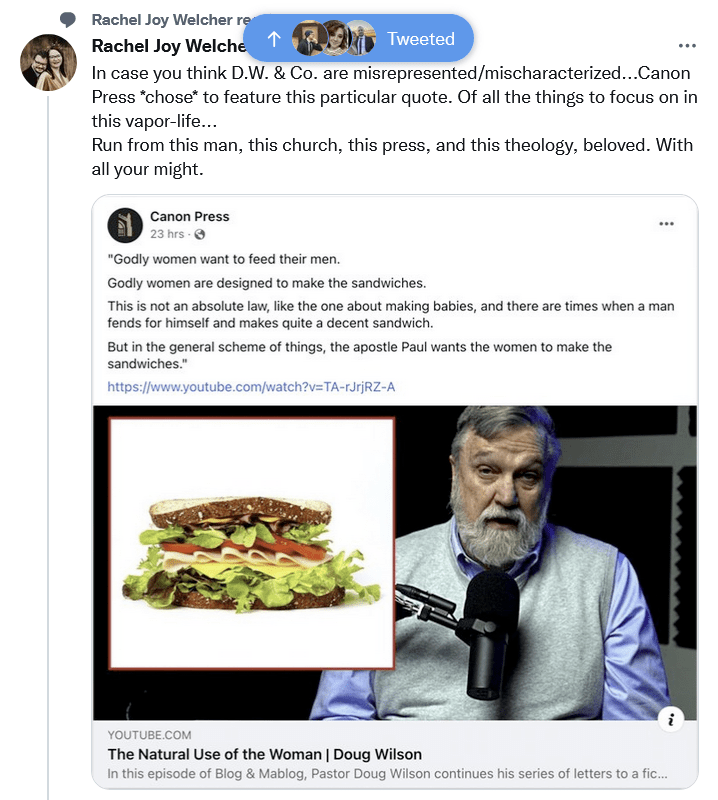The image size is (718, 800).
Task: Click the sandwich image
Action: (x=252, y=543)
